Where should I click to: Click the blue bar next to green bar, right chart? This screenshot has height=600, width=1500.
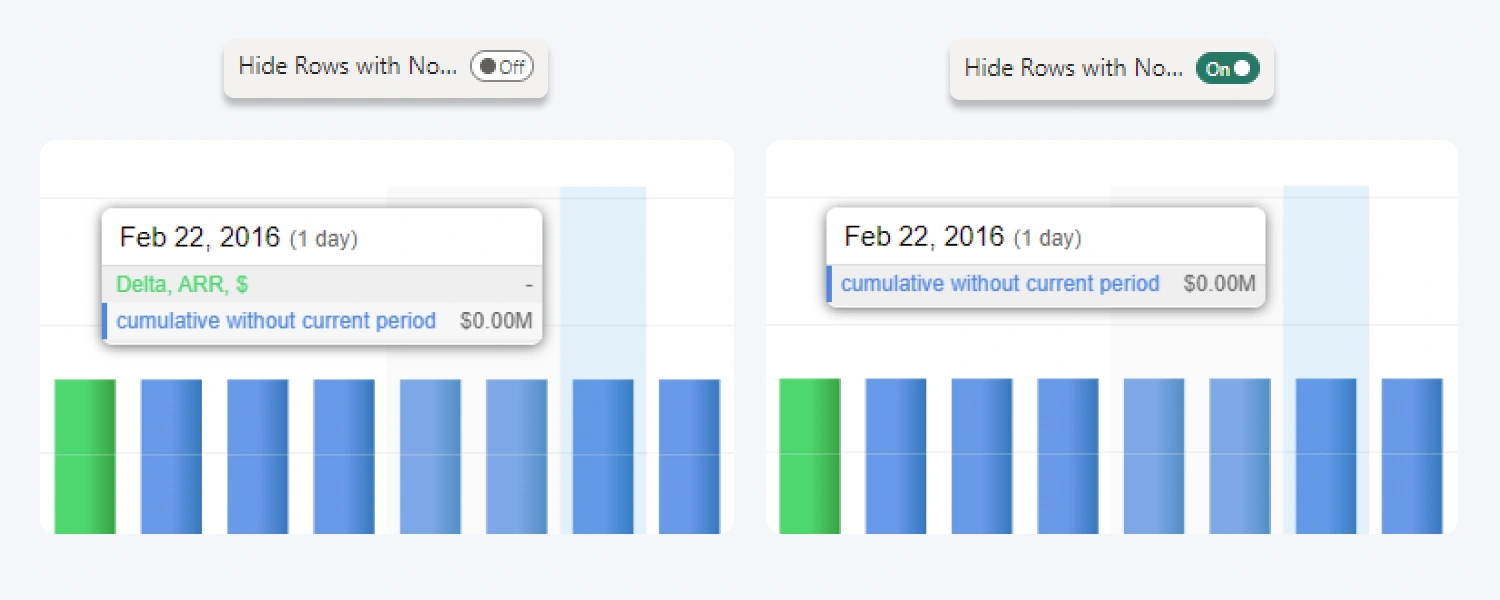(x=896, y=456)
